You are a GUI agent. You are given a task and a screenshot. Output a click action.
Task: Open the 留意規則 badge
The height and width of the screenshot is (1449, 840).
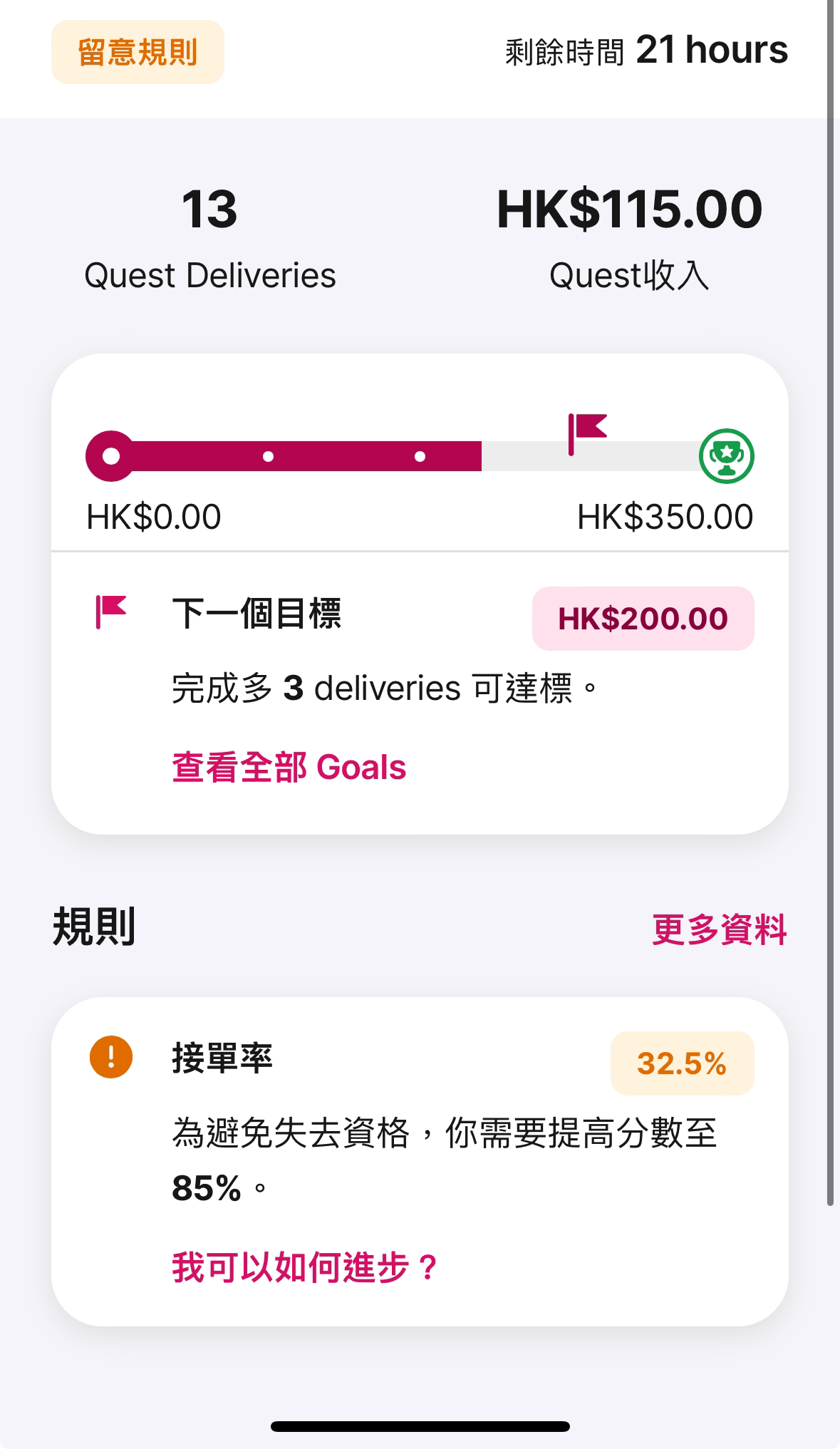click(x=138, y=52)
